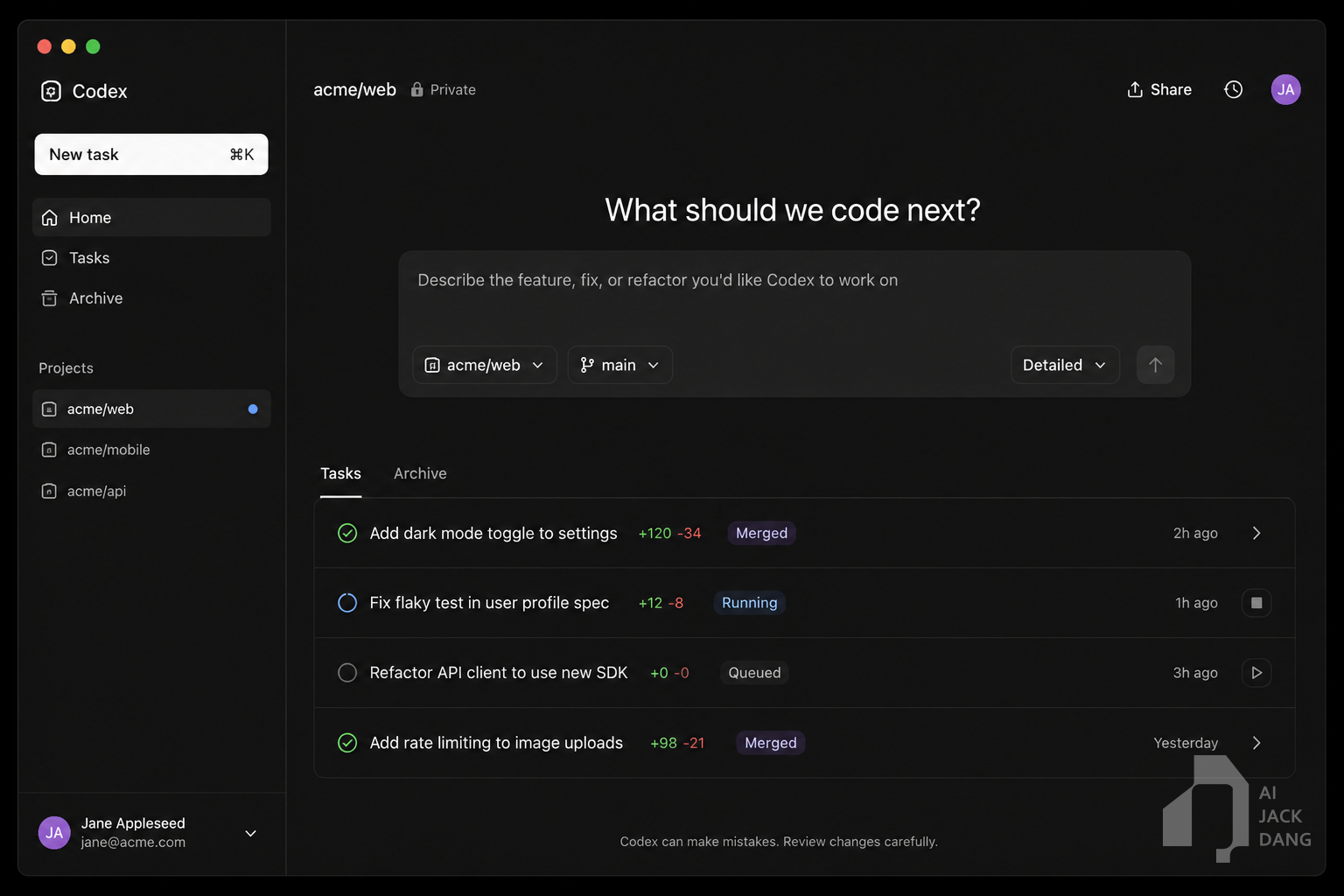1344x896 pixels.
Task: Click the Share button
Action: click(x=1159, y=89)
